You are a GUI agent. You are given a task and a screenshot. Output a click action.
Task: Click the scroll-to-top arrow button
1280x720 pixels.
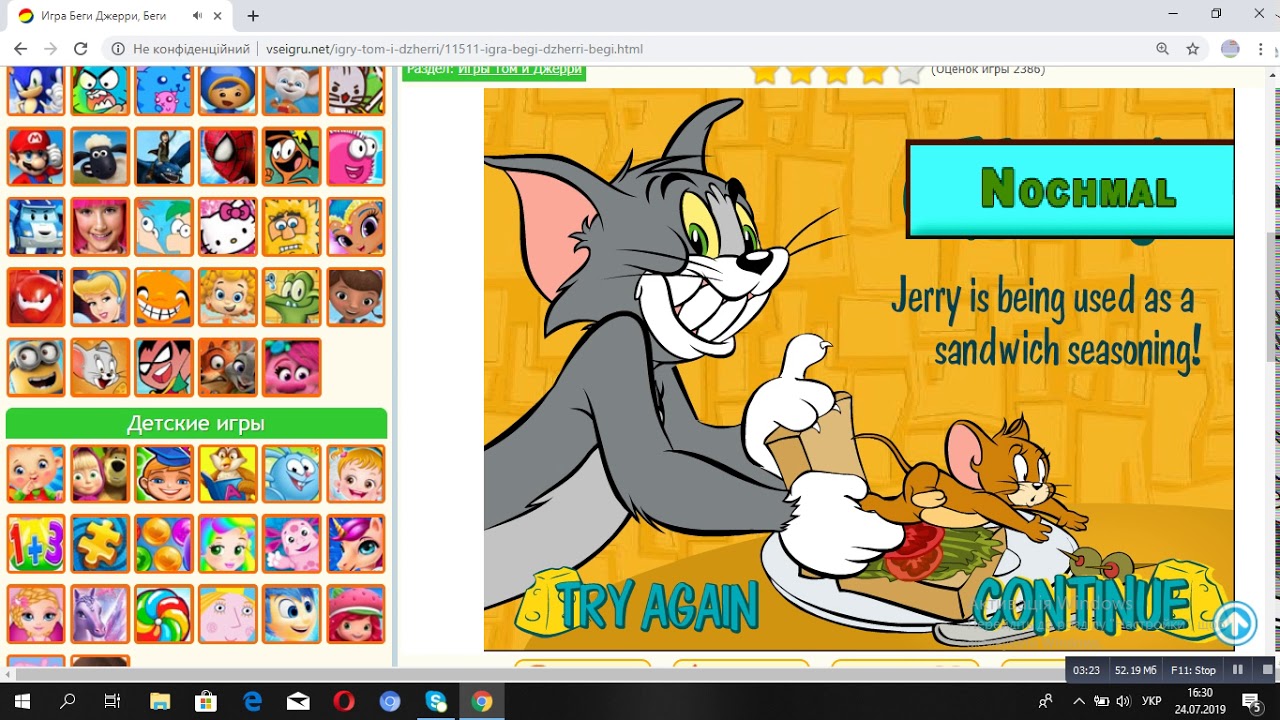pyautogui.click(x=1235, y=624)
